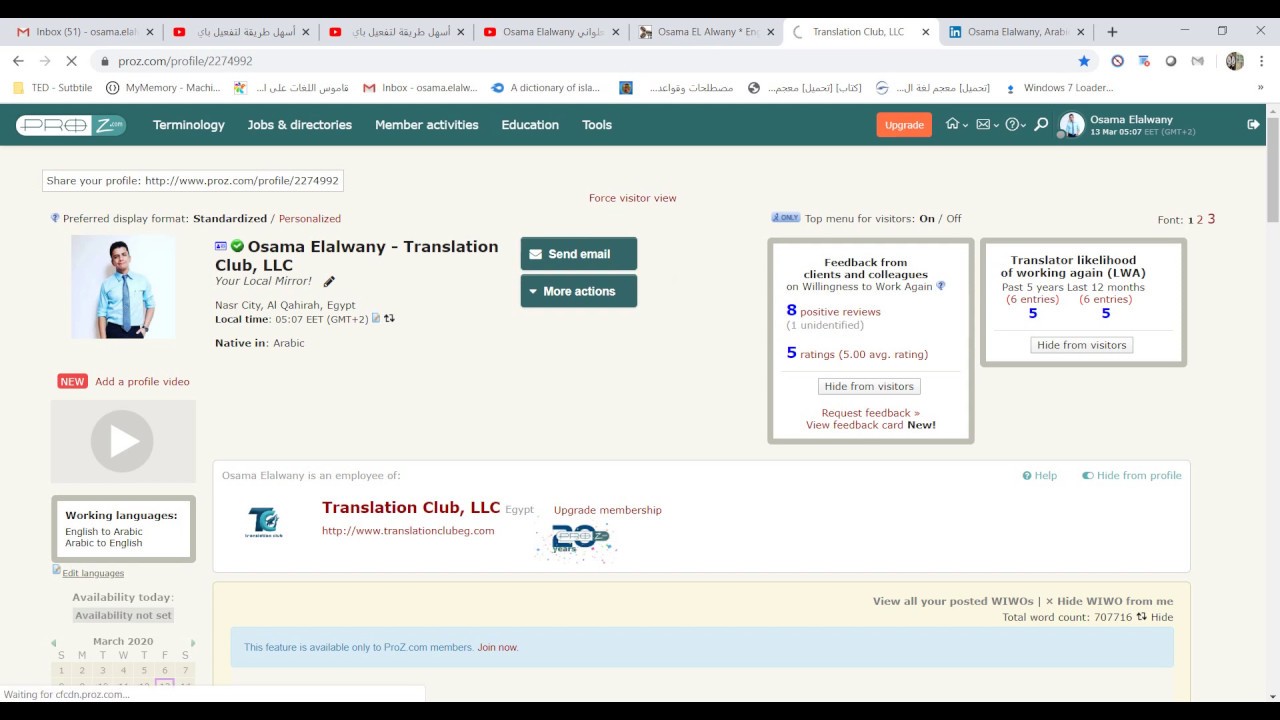The image size is (1280, 720).
Task: Play the profile video placeholder
Action: pos(122,441)
